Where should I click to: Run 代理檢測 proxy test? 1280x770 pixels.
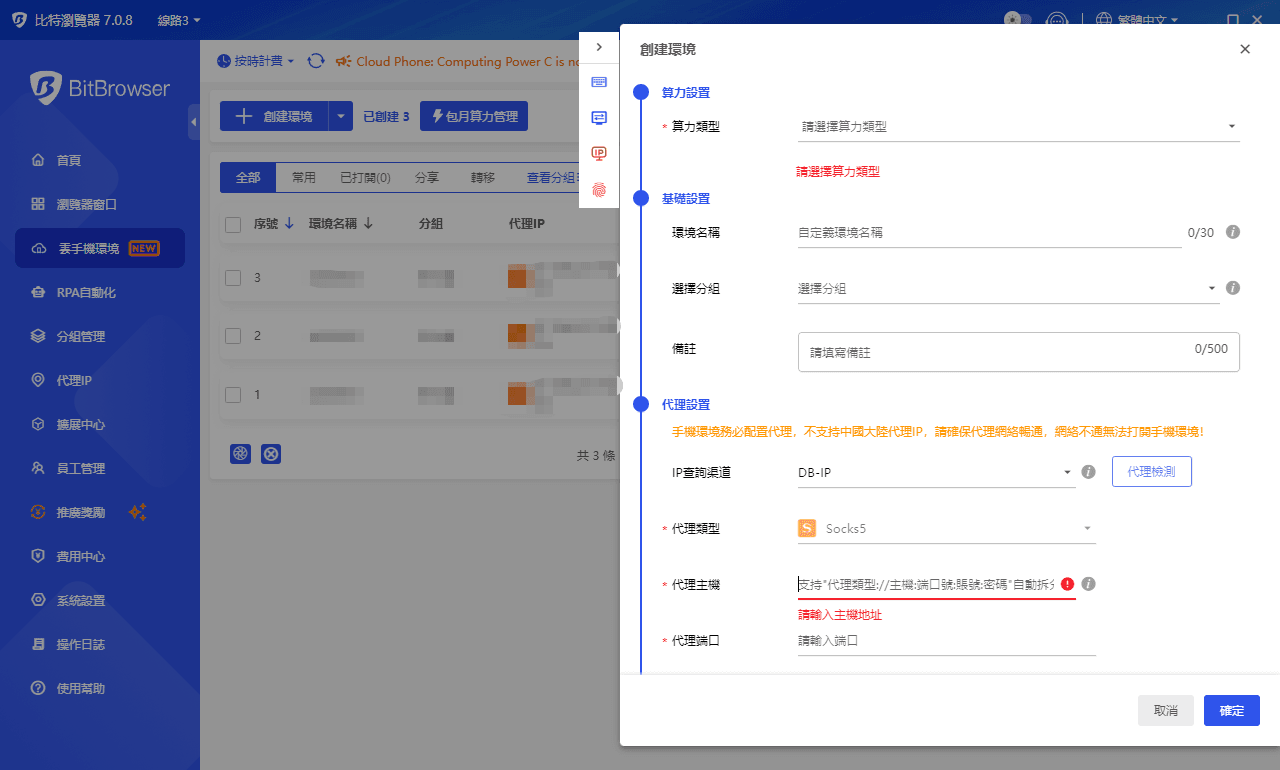click(x=1151, y=471)
